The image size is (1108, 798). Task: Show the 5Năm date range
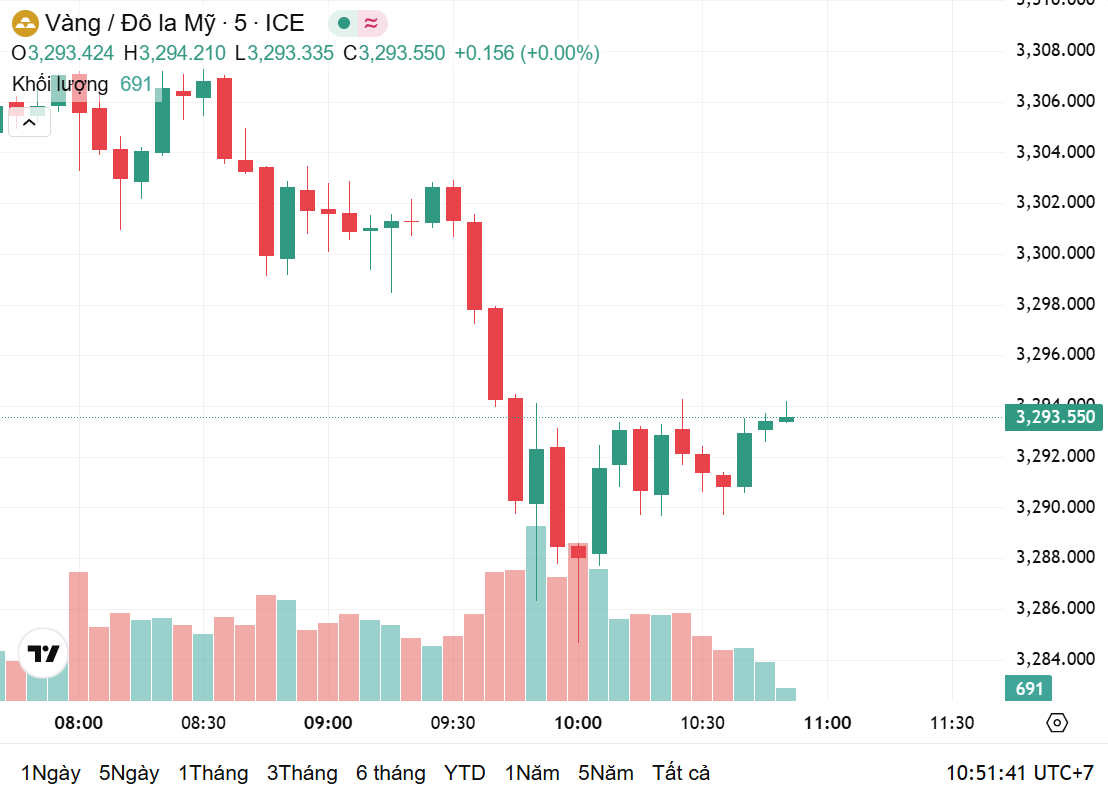click(x=605, y=773)
